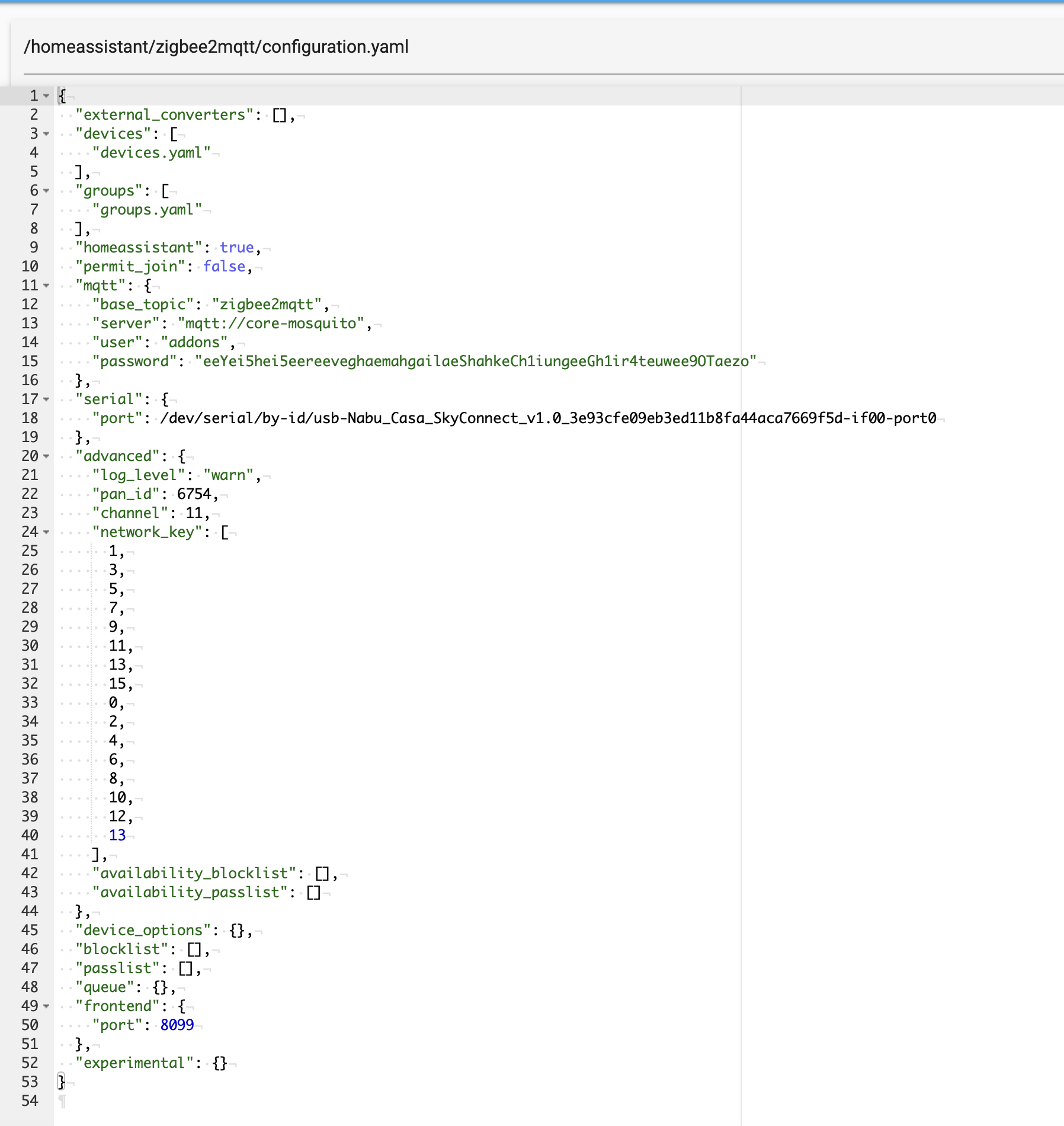Click the file path /homeassistant/zigbee2mqtt/configuration.yaml
This screenshot has width=1064, height=1126.
pos(216,47)
